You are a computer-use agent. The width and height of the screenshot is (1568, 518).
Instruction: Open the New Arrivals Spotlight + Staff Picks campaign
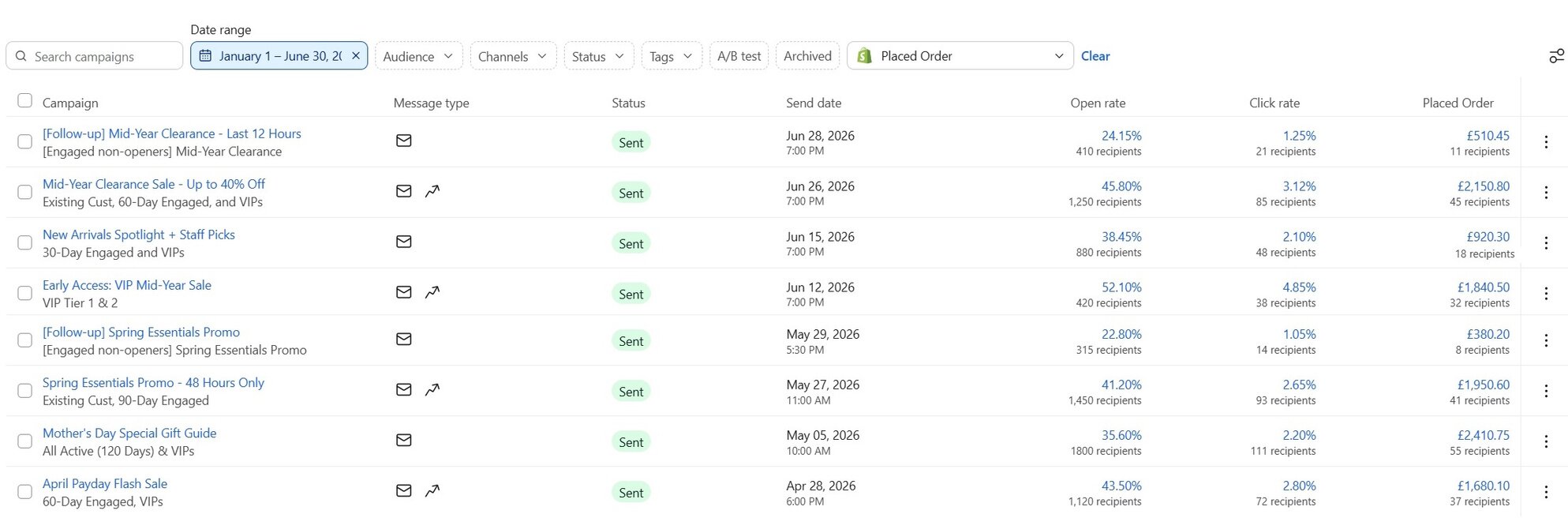[x=139, y=235]
